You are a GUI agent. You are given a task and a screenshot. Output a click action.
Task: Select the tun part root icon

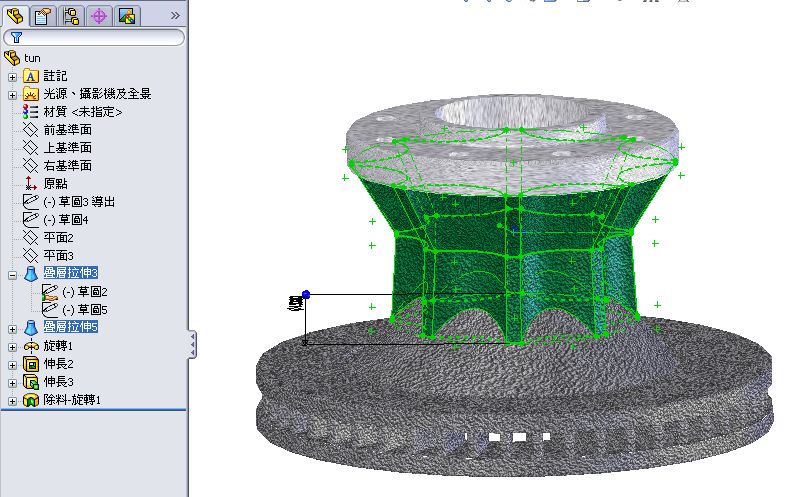12,57
